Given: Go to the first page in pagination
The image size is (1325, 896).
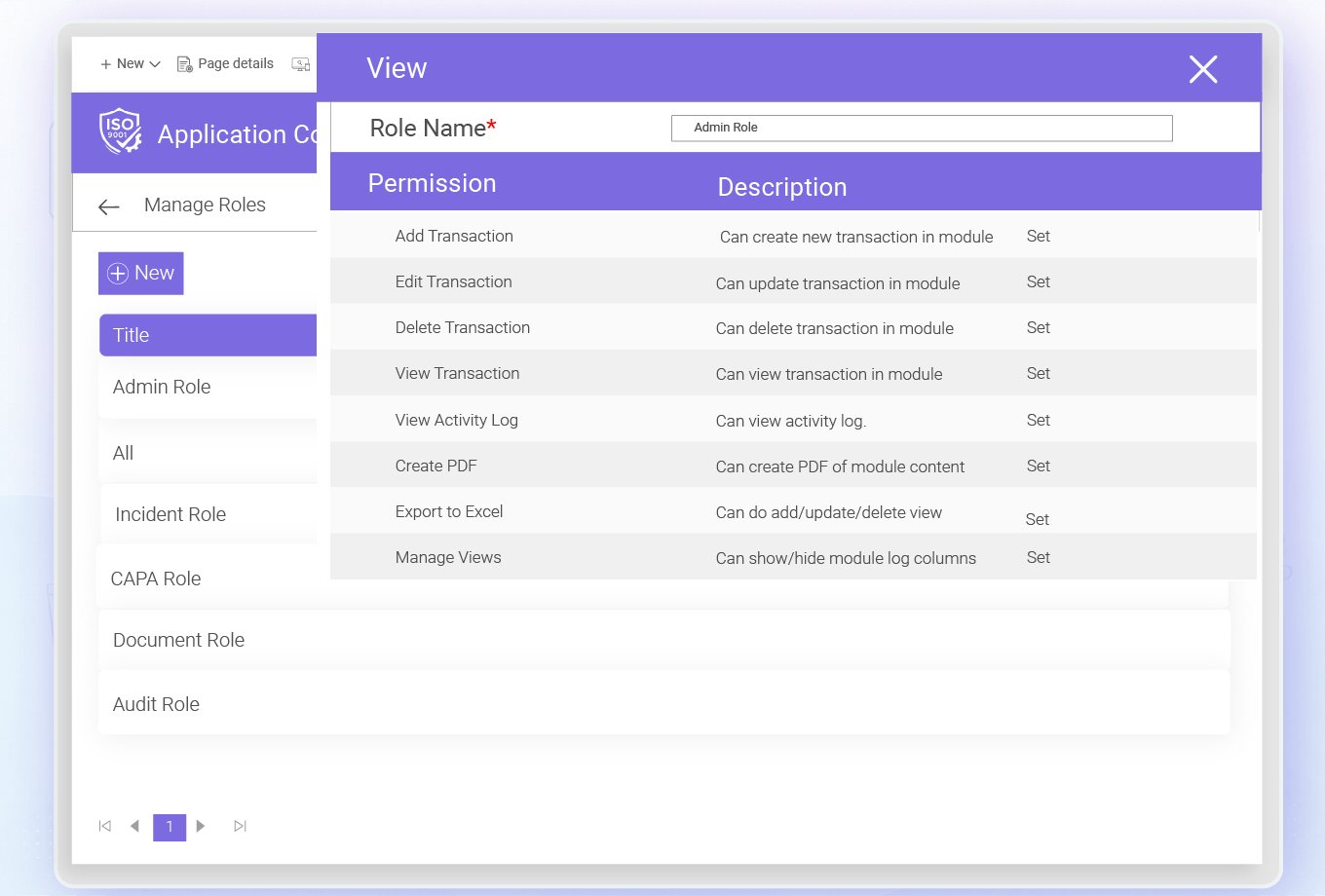Looking at the screenshot, I should [x=105, y=826].
